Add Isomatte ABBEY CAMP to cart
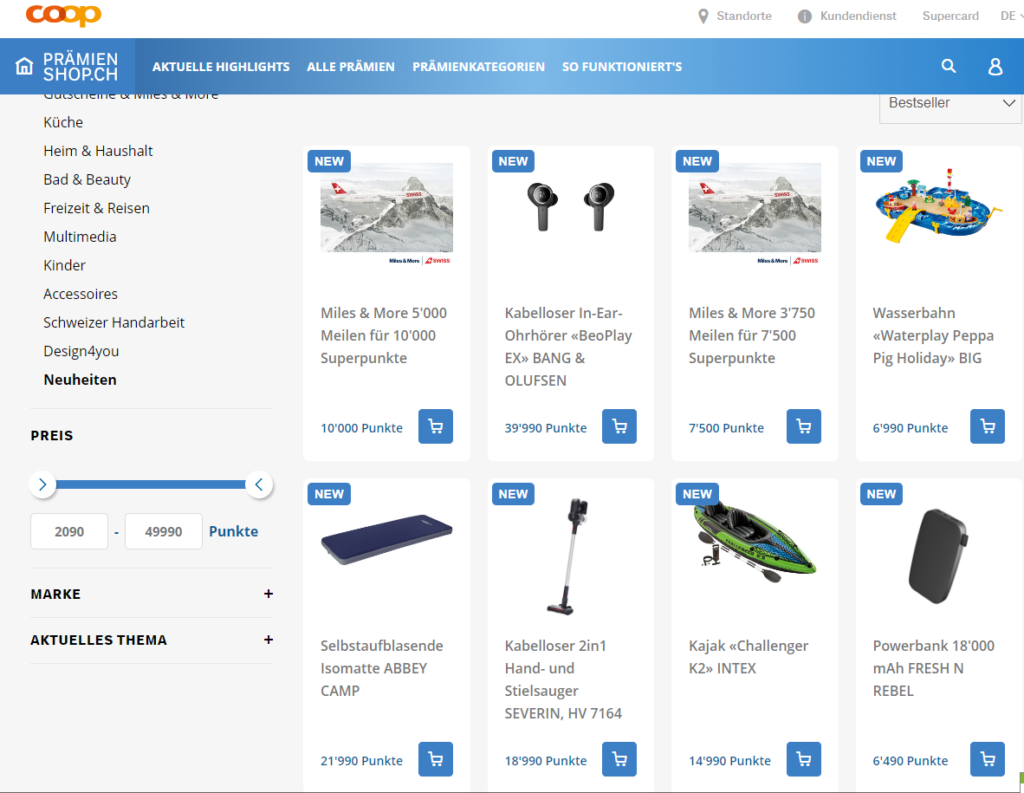 [436, 759]
